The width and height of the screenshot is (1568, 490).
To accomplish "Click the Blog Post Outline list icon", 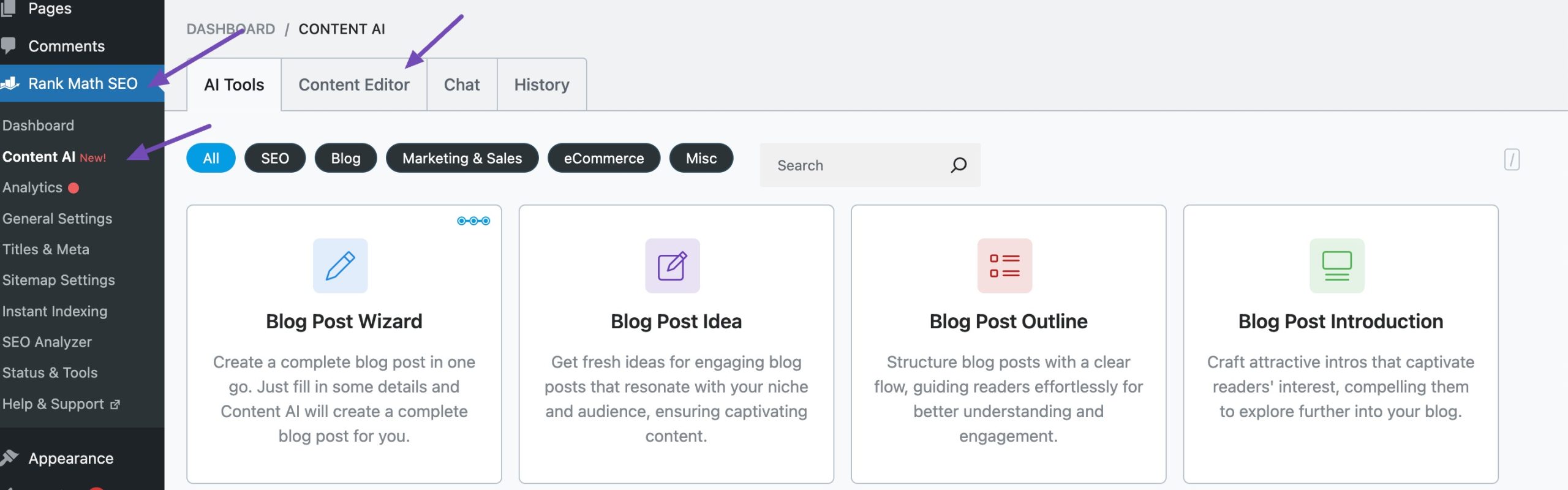I will [x=1005, y=265].
